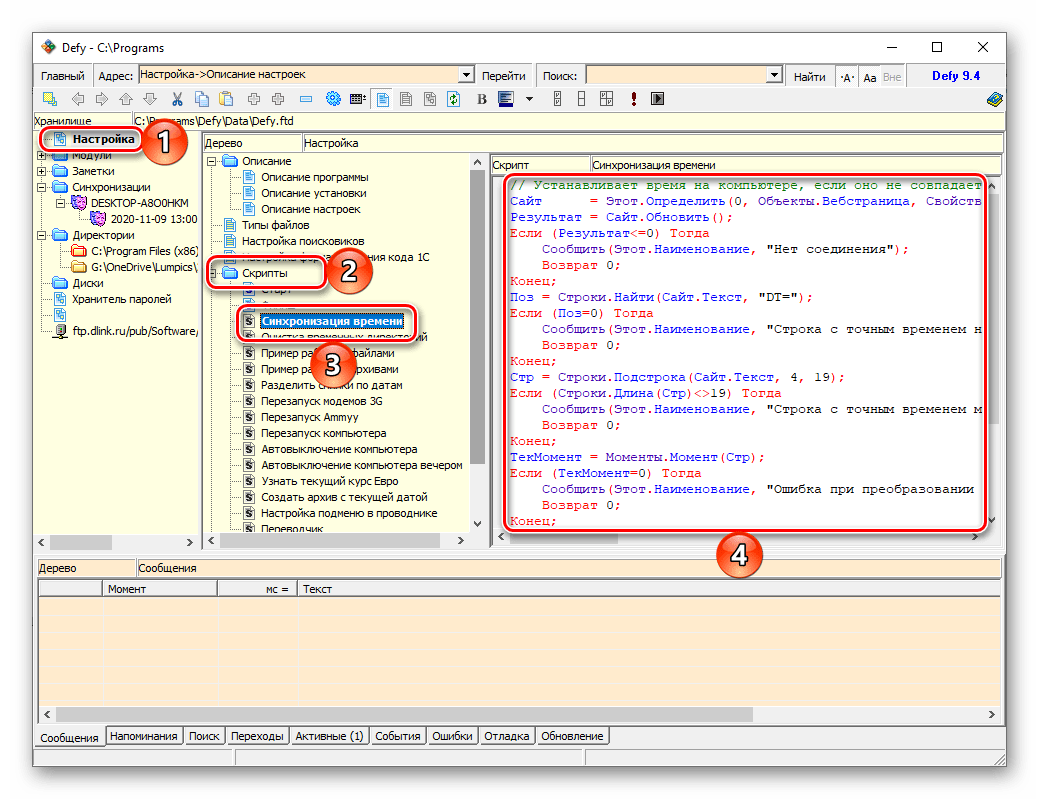Screen dimensions: 1039x799
Task: Toggle the Aa case-sensitive search button
Action: [x=869, y=76]
